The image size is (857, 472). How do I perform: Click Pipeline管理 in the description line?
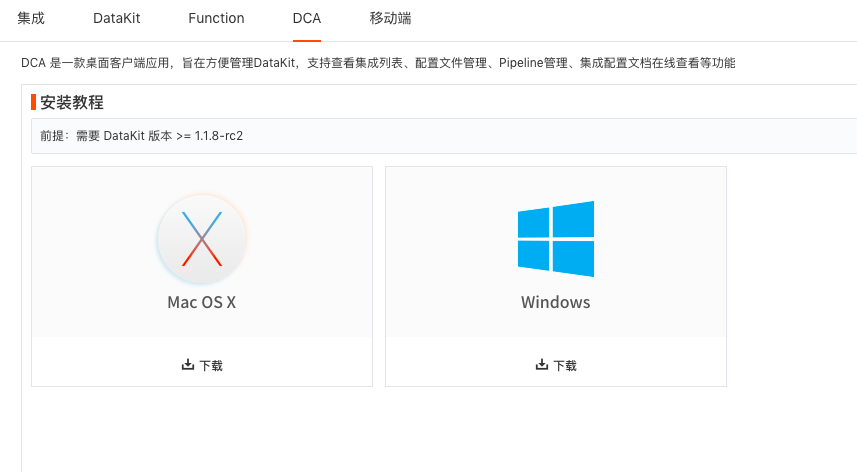click(x=533, y=63)
